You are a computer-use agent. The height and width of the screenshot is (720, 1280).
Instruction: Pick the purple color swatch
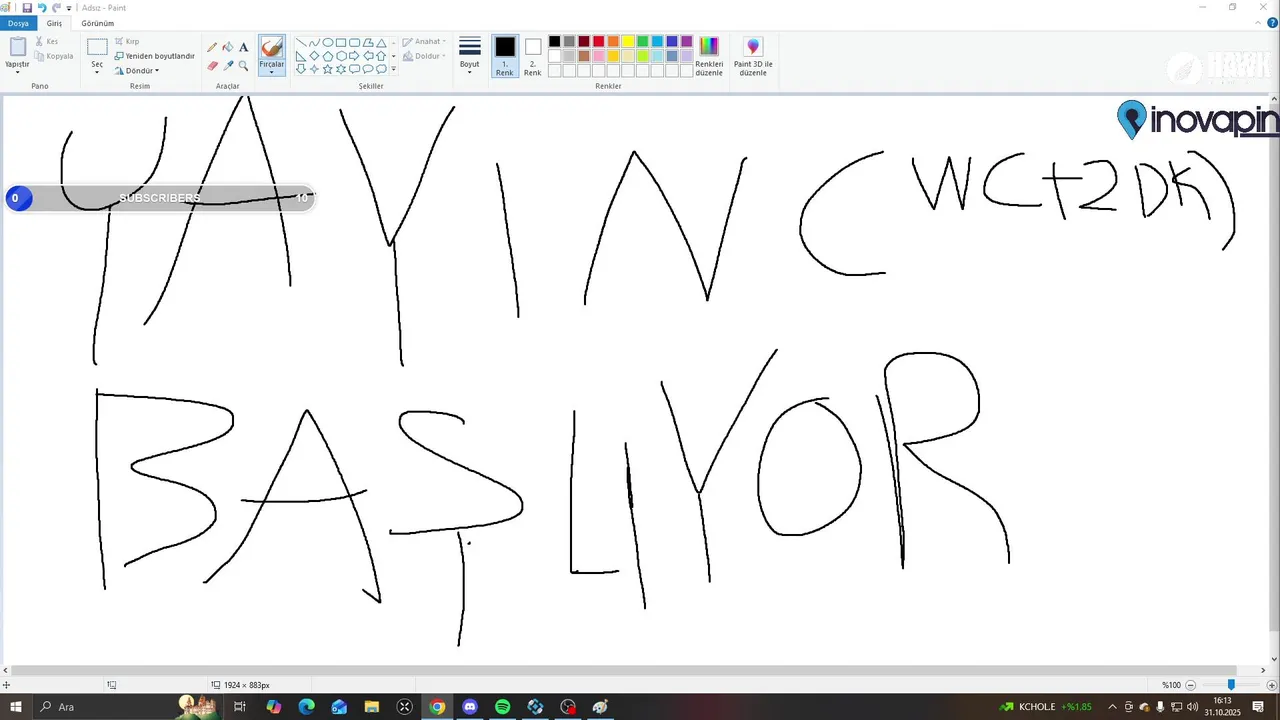point(687,41)
